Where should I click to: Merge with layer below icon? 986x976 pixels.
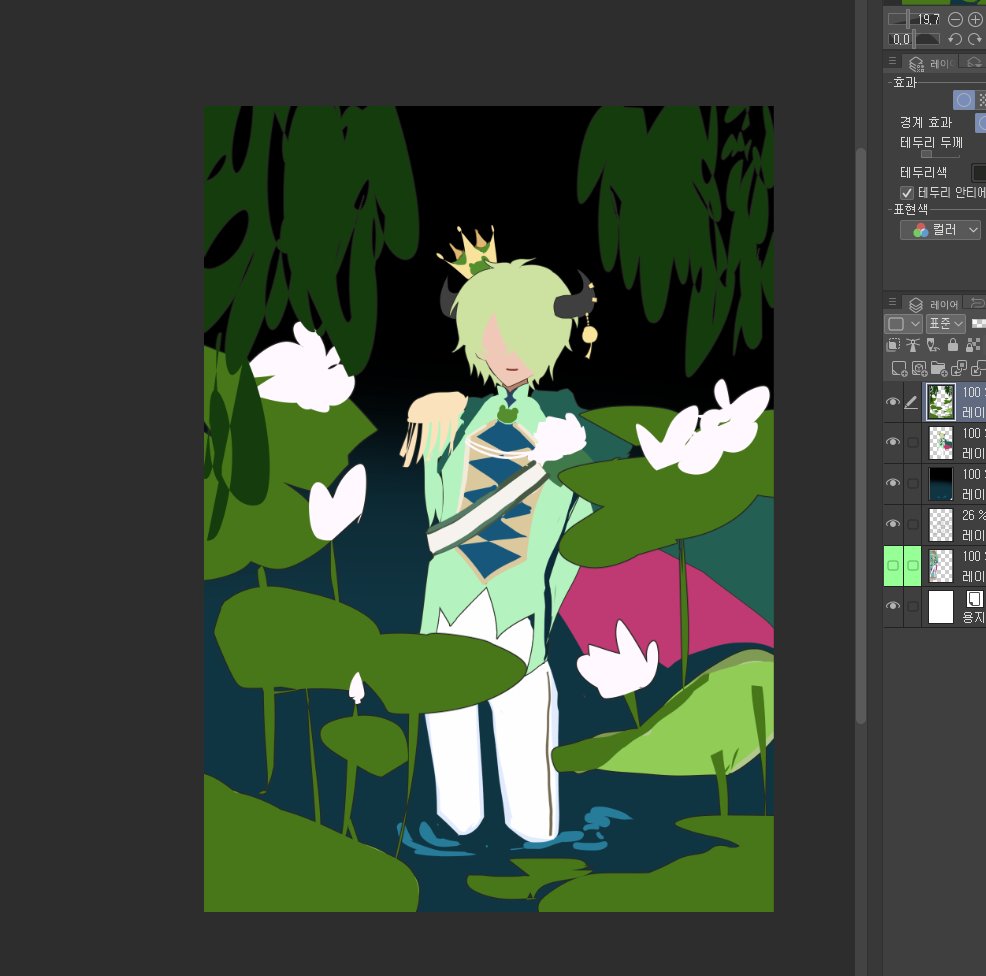(x=978, y=369)
